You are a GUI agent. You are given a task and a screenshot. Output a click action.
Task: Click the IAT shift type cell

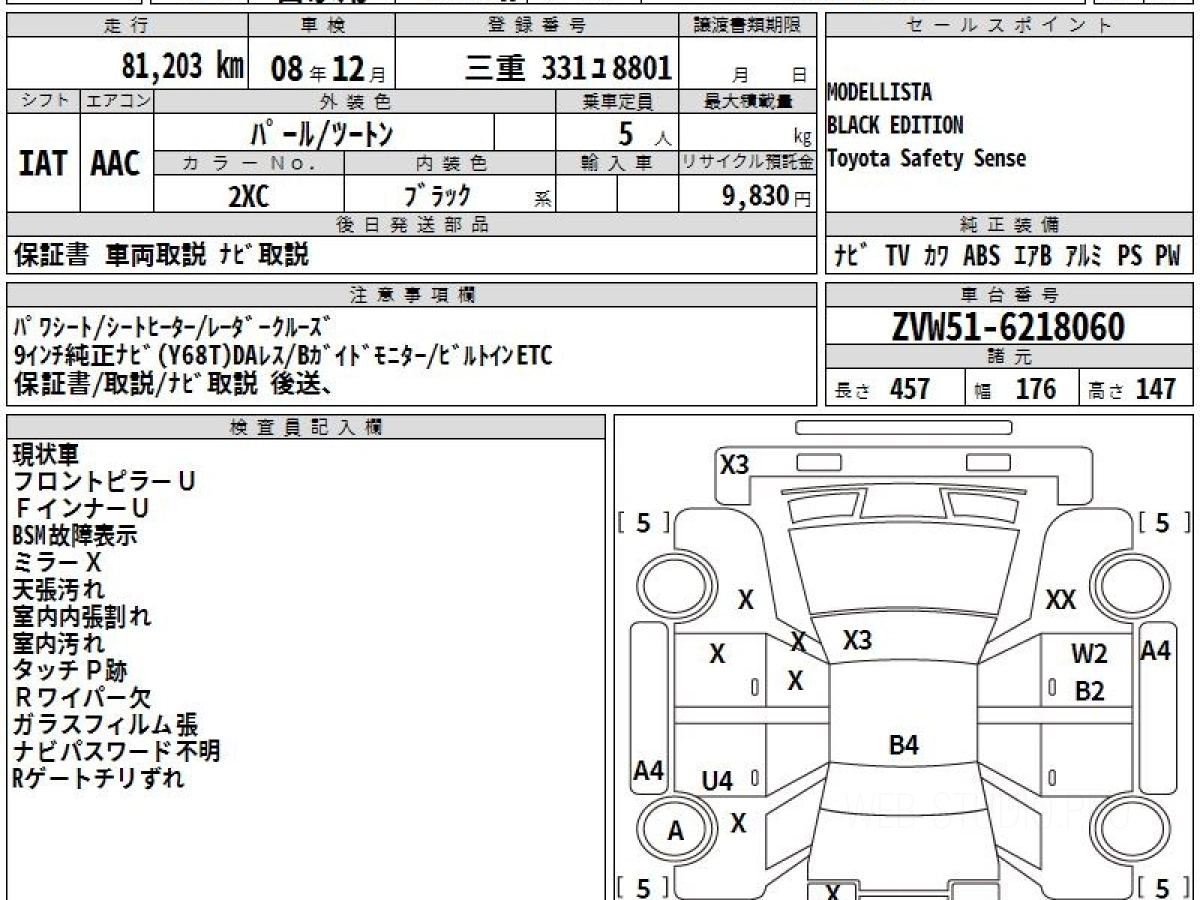43,163
